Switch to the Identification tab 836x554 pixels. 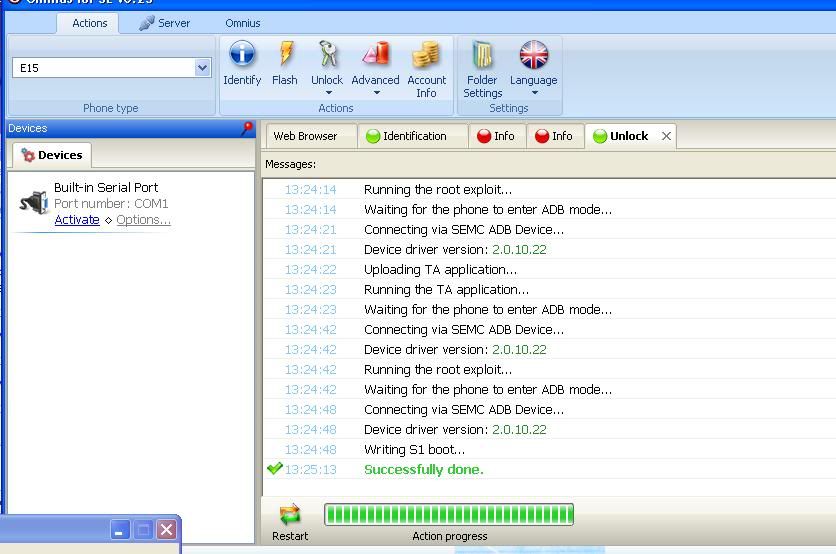coord(413,136)
